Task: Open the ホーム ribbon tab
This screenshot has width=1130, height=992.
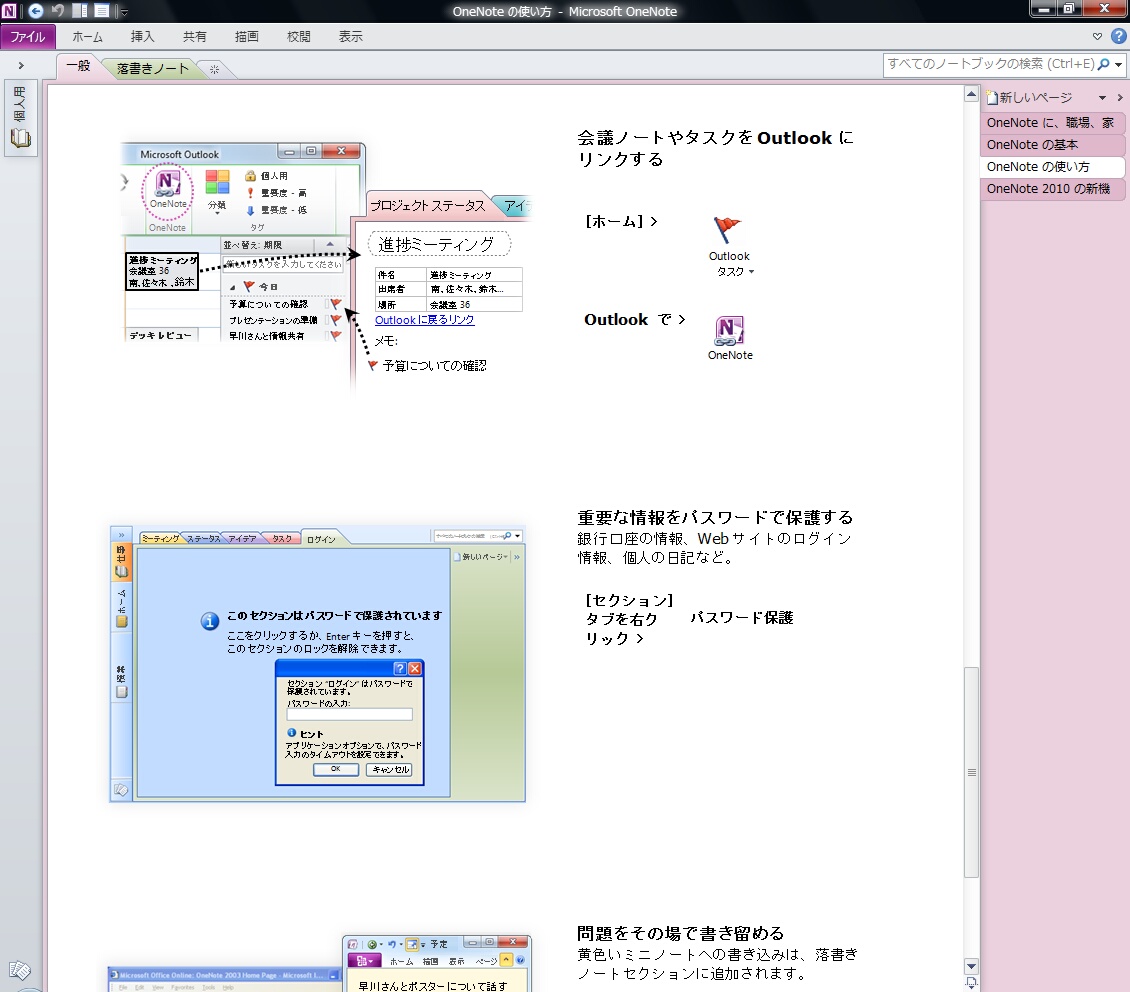Action: tap(87, 37)
